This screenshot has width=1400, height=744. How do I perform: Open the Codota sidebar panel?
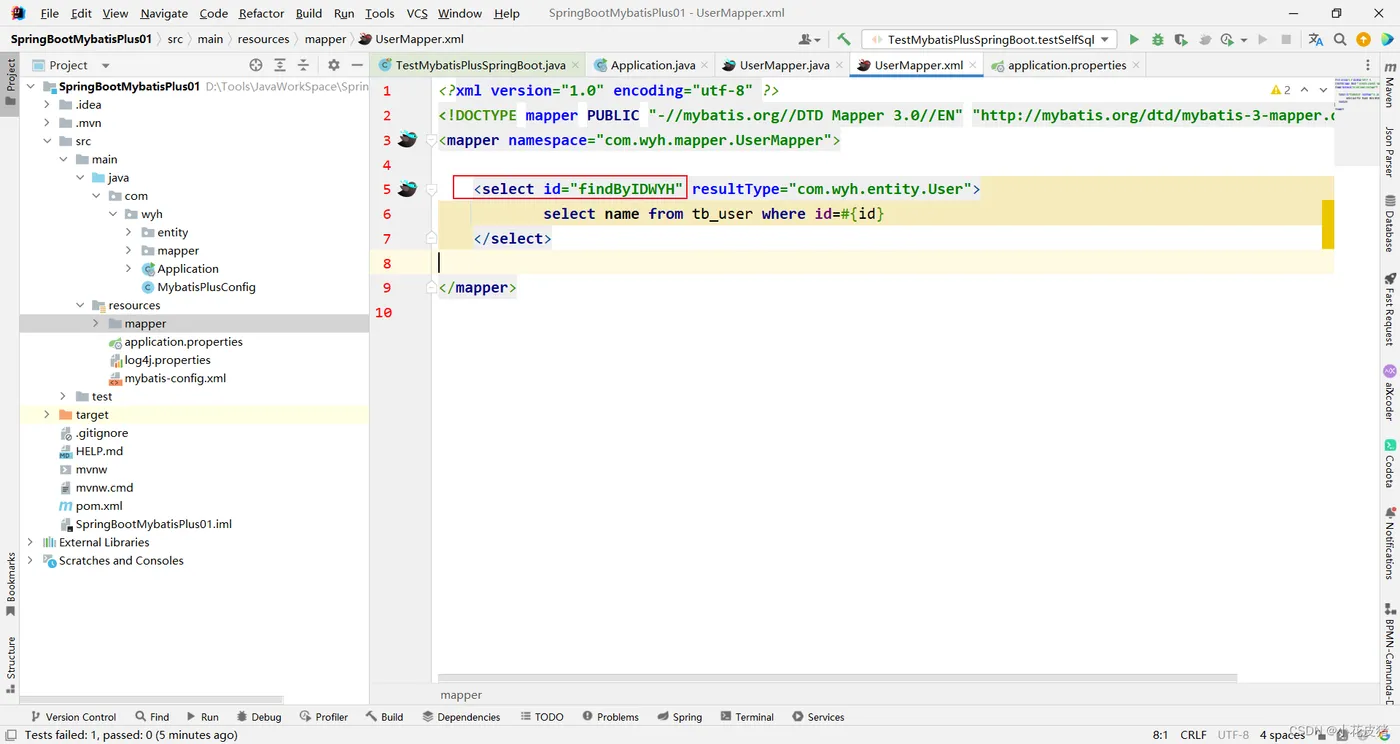(1390, 463)
